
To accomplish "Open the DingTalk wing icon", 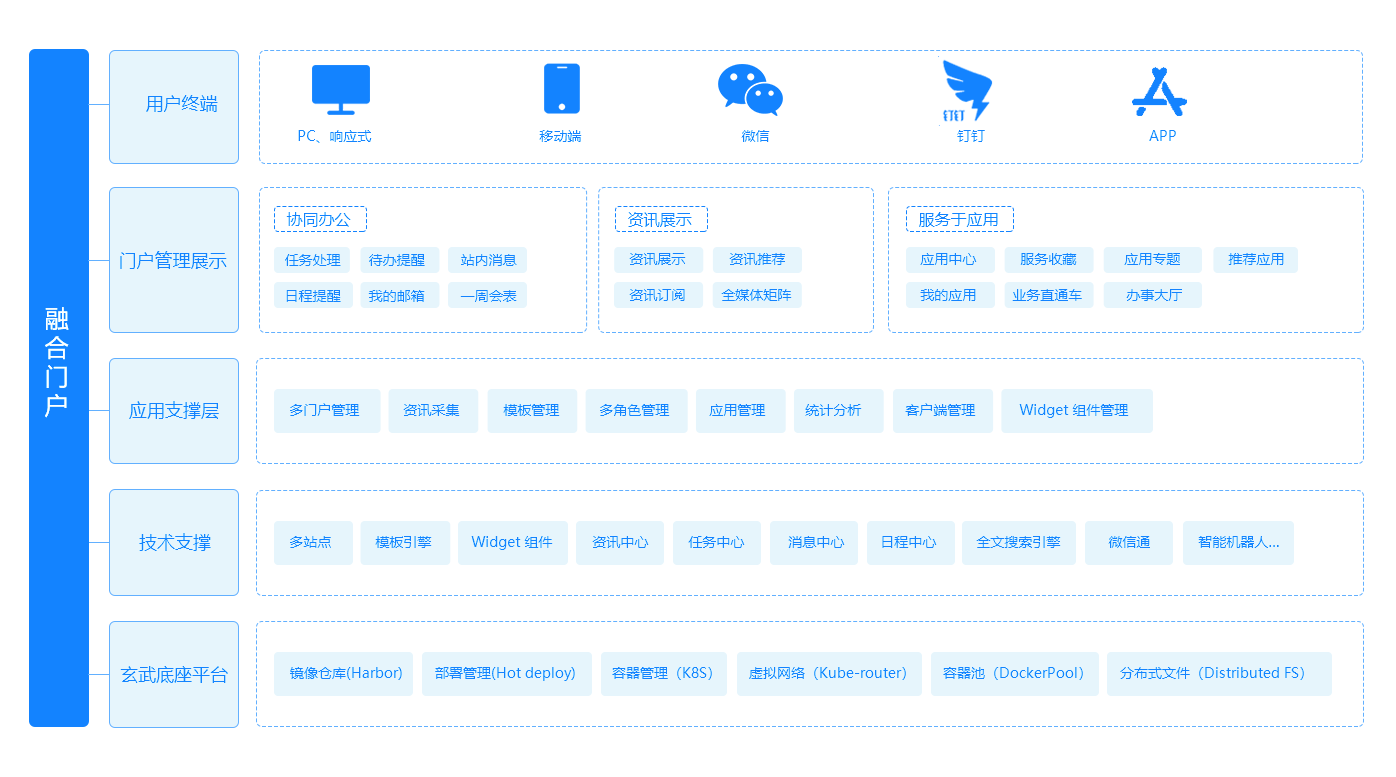I will (966, 91).
